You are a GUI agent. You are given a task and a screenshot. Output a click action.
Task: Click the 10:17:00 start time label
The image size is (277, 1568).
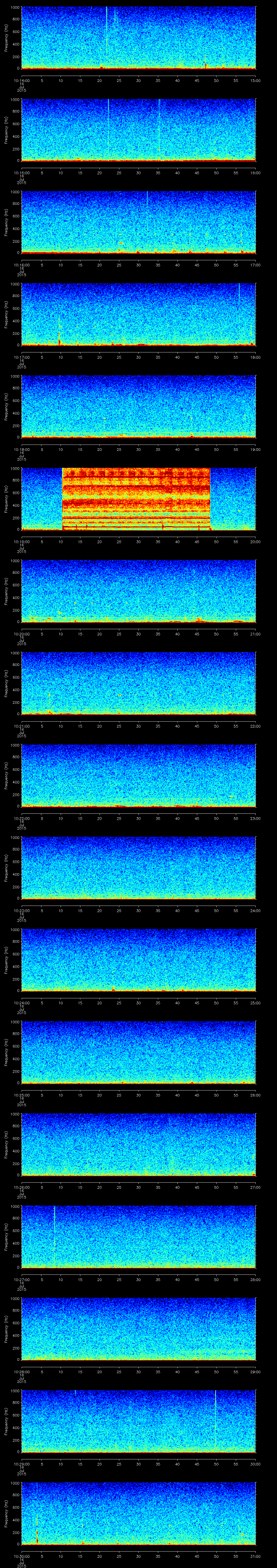coord(21,357)
